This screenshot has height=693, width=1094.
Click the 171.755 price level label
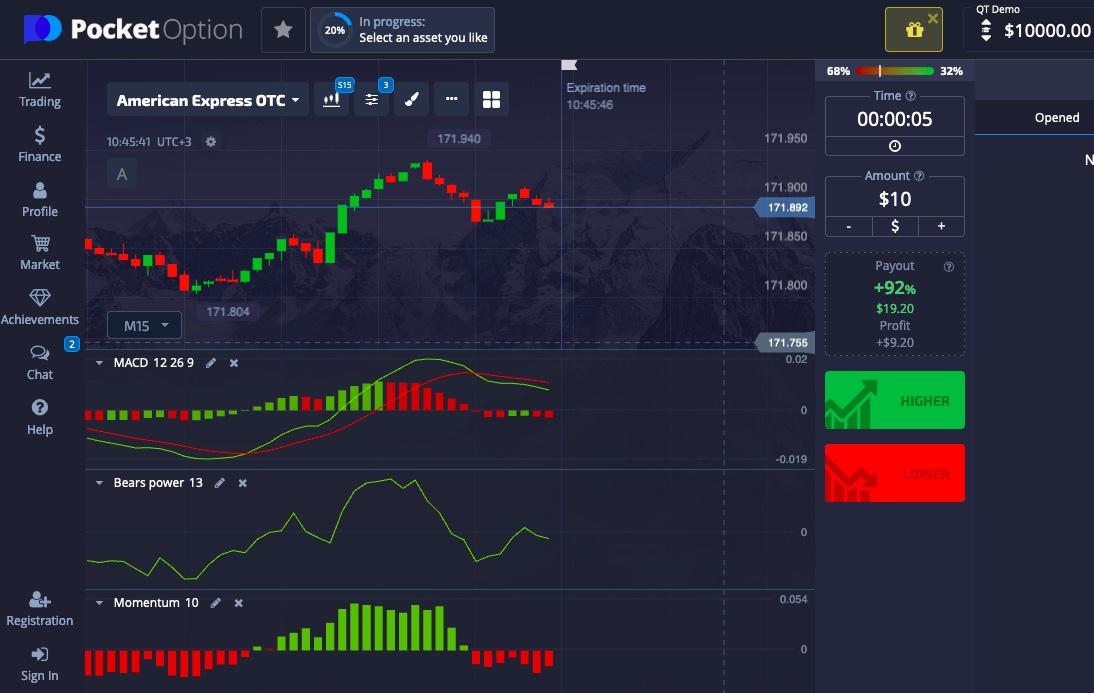pyautogui.click(x=786, y=343)
